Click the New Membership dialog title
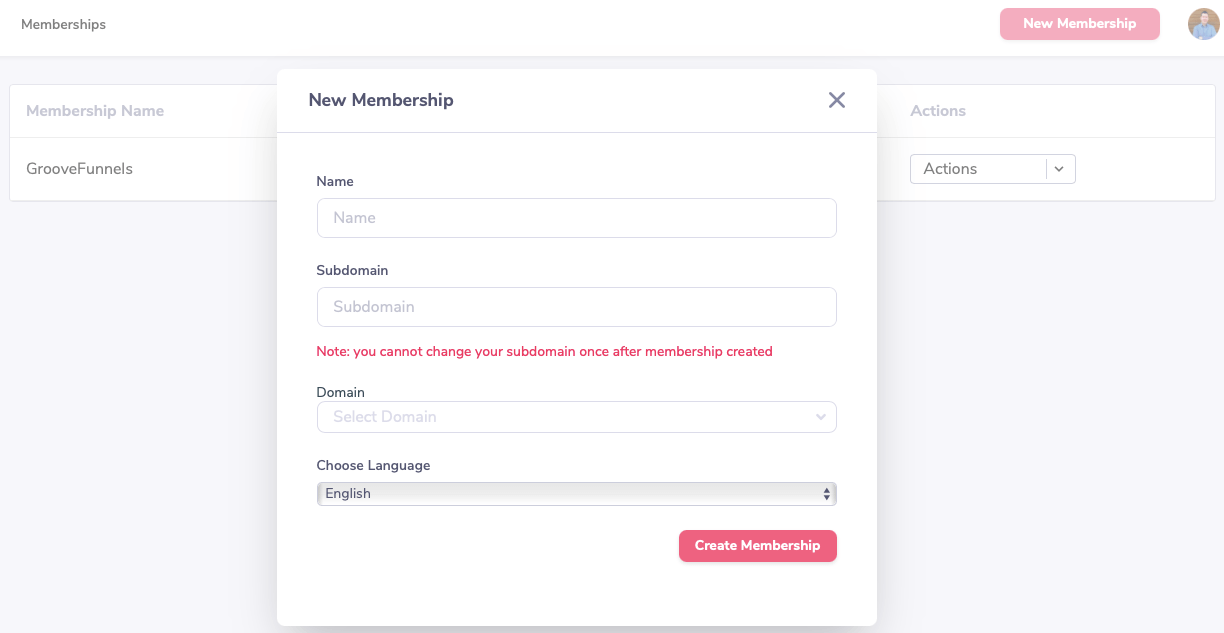This screenshot has width=1224, height=633. (x=381, y=100)
